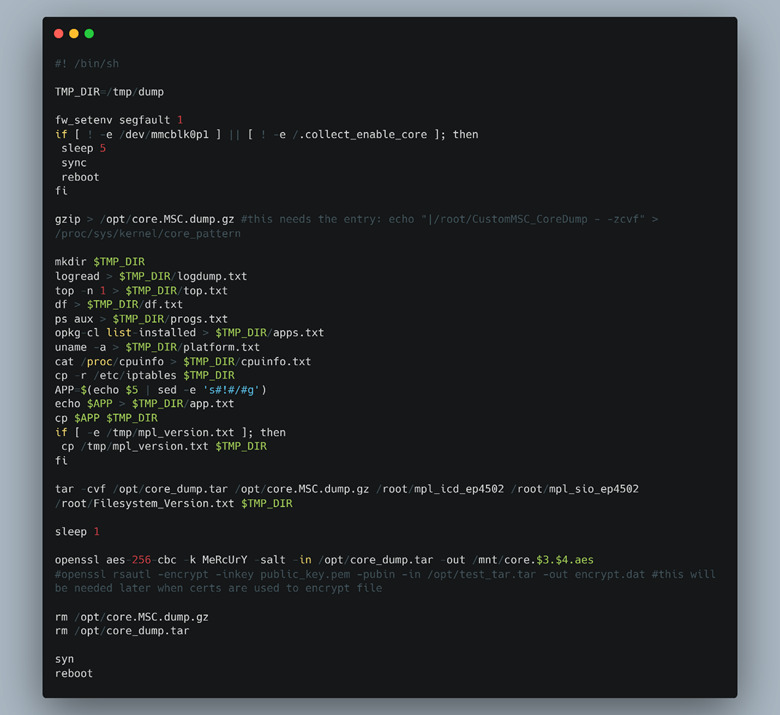Screen dimensions: 780x715
Task: Click '/mnt/core.$3.$4.aes' output path
Action: click(x=533, y=560)
